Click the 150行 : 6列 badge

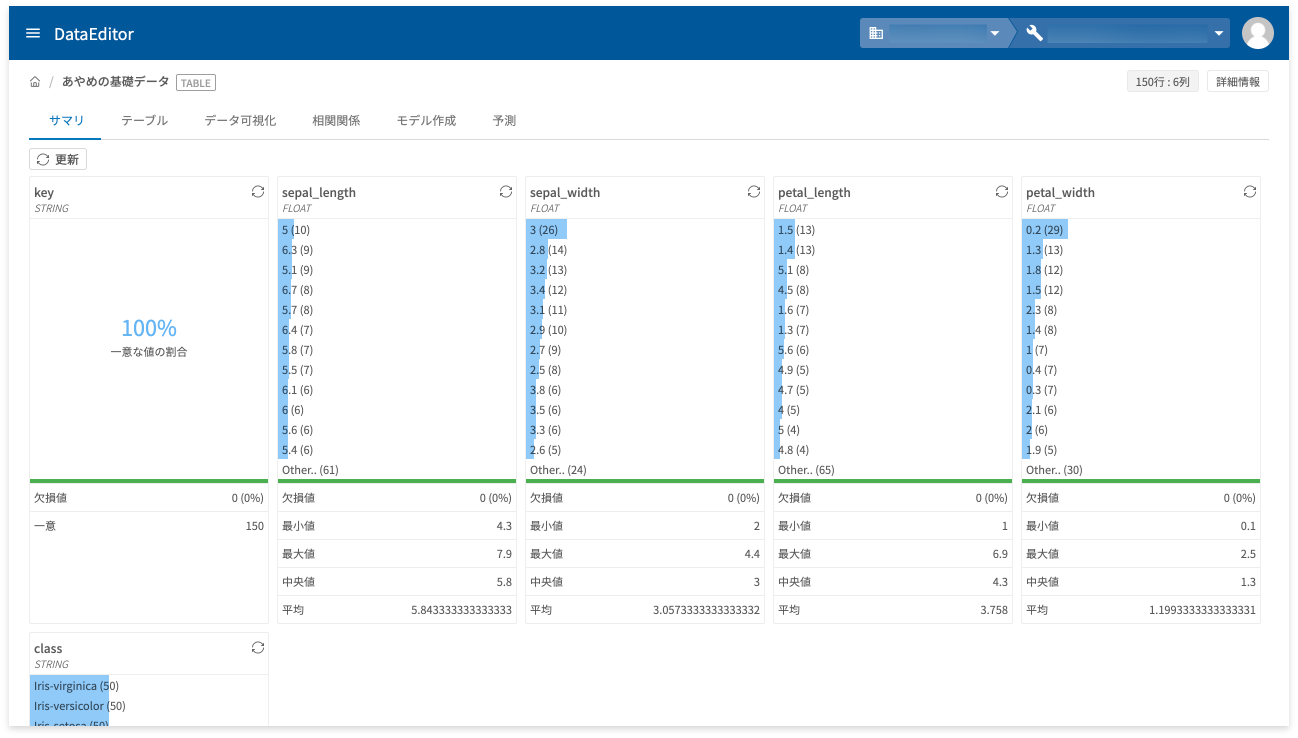pyautogui.click(x=1162, y=82)
